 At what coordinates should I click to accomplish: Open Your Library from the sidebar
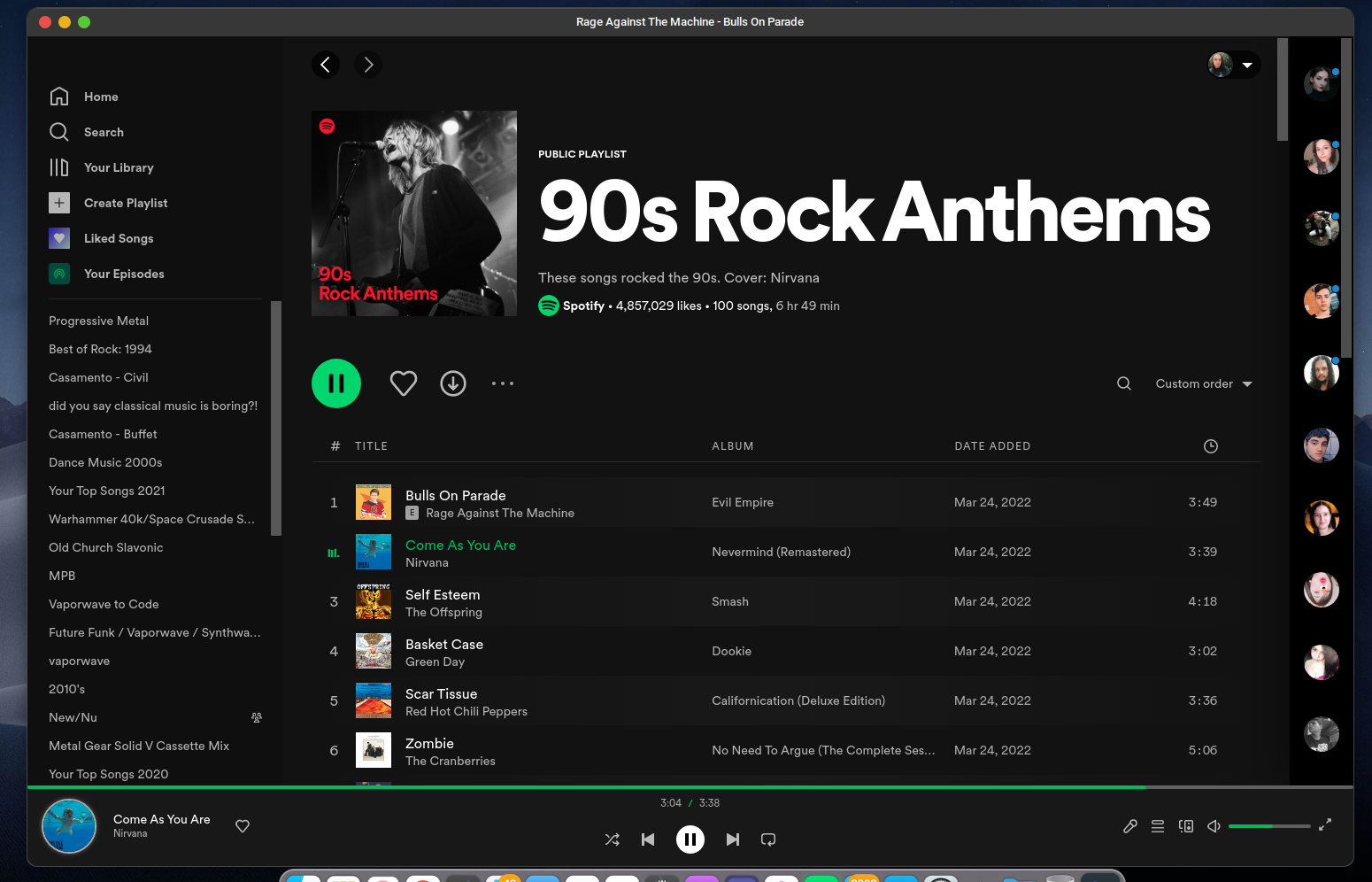click(119, 167)
